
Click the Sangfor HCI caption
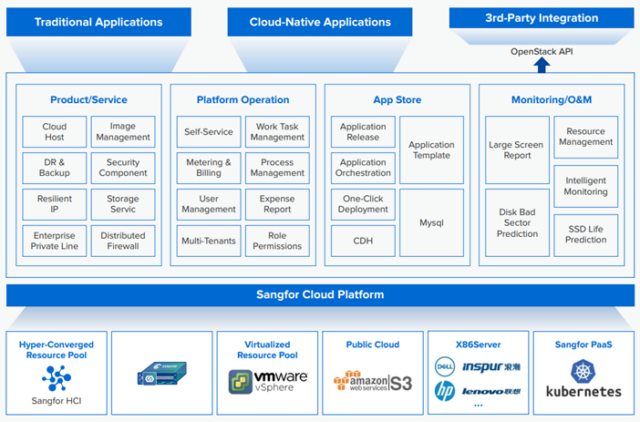point(56,401)
